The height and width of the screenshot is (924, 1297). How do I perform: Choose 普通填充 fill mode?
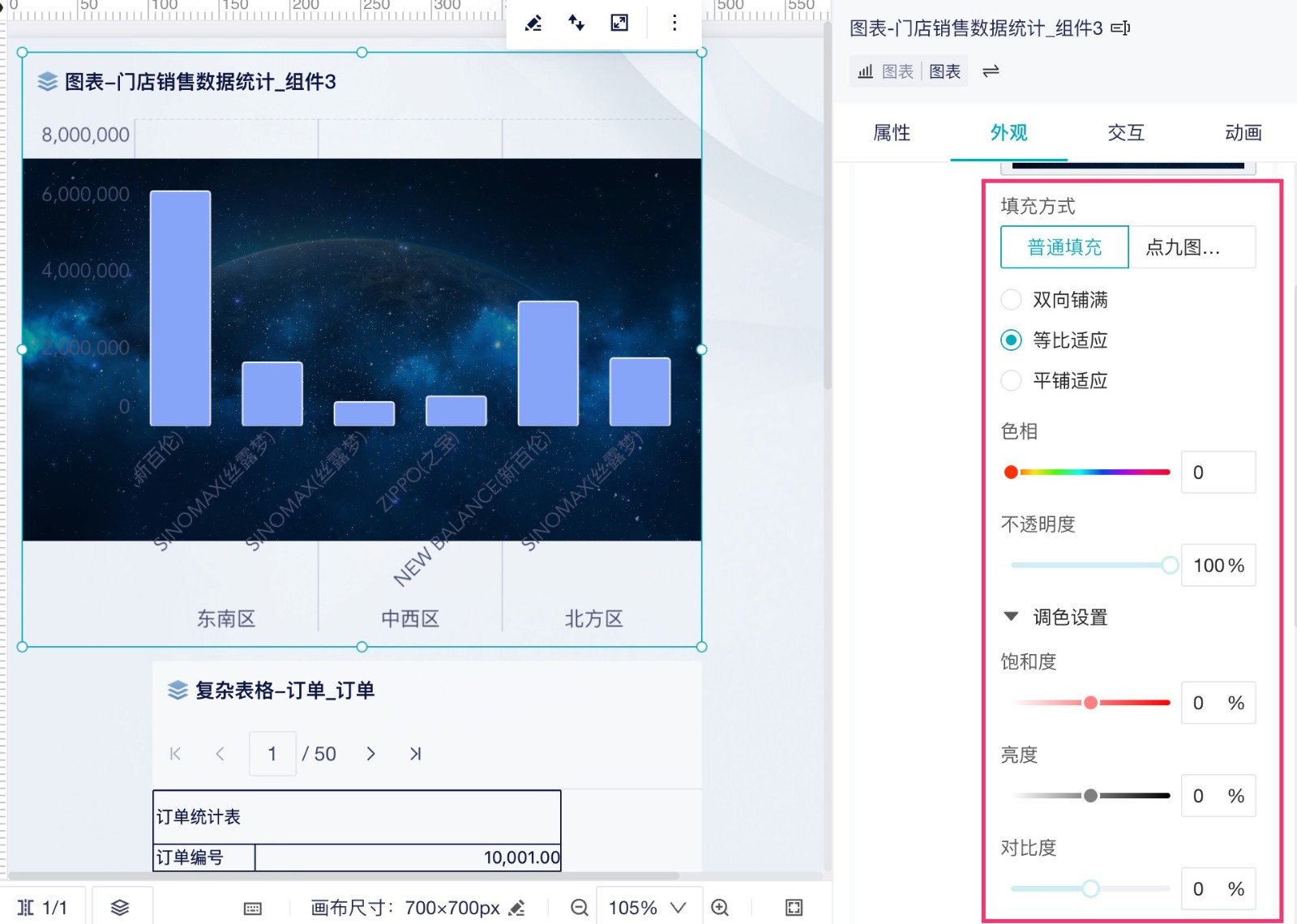(x=1064, y=247)
